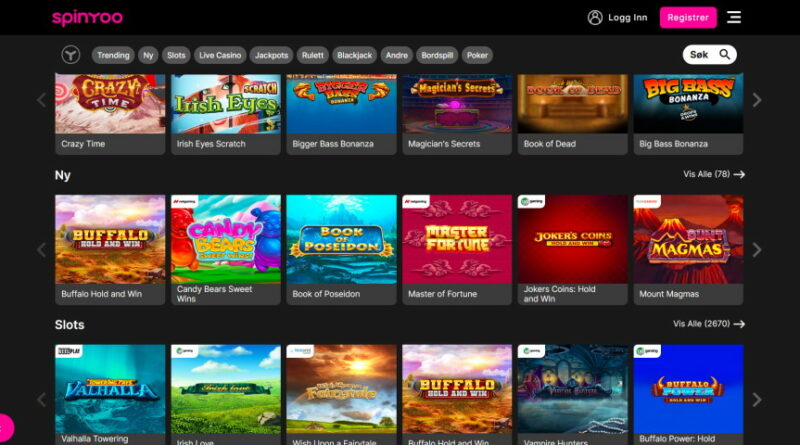Click the user profile icon beside Logg Inn
This screenshot has height=445, width=800.
pos(595,17)
